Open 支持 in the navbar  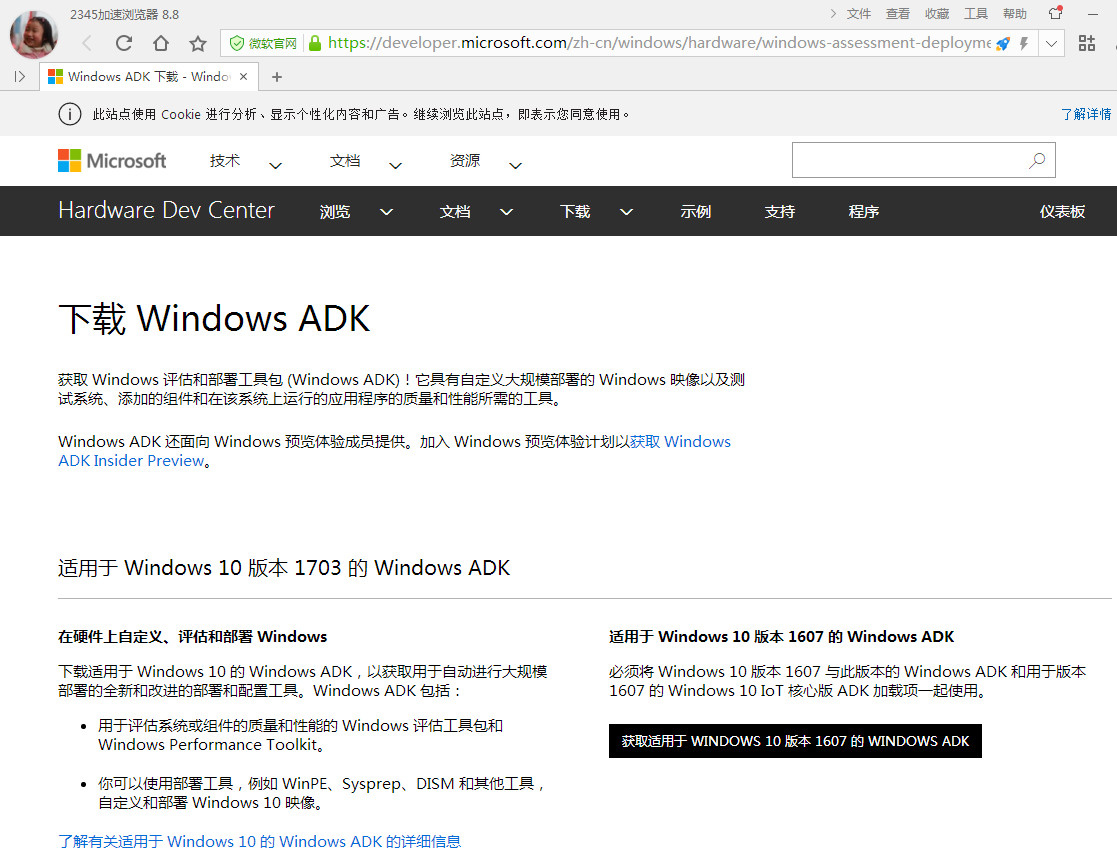[x=779, y=212]
